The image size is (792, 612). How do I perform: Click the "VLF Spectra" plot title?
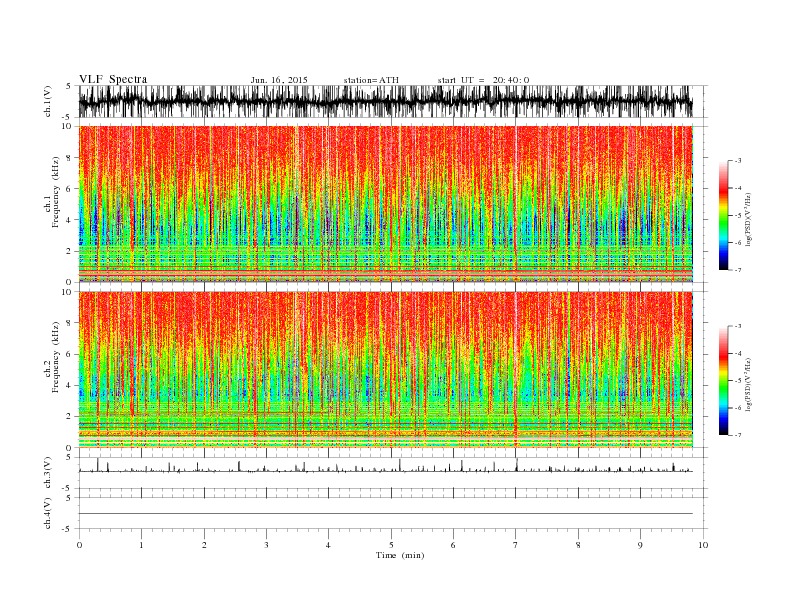coord(113,79)
